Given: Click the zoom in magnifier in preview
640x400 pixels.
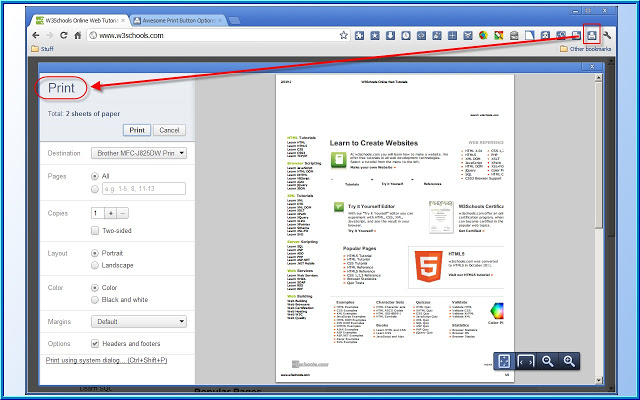Looking at the screenshot, I should pos(569,361).
